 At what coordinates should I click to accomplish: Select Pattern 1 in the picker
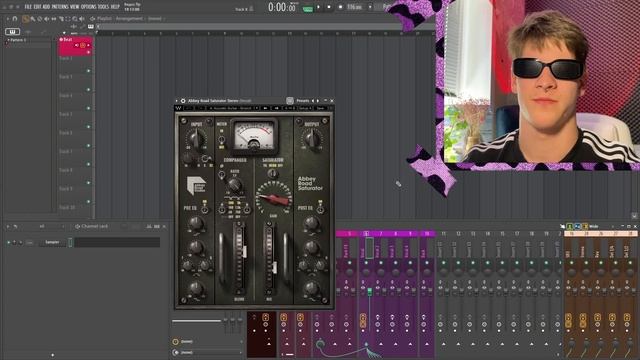tap(18, 40)
